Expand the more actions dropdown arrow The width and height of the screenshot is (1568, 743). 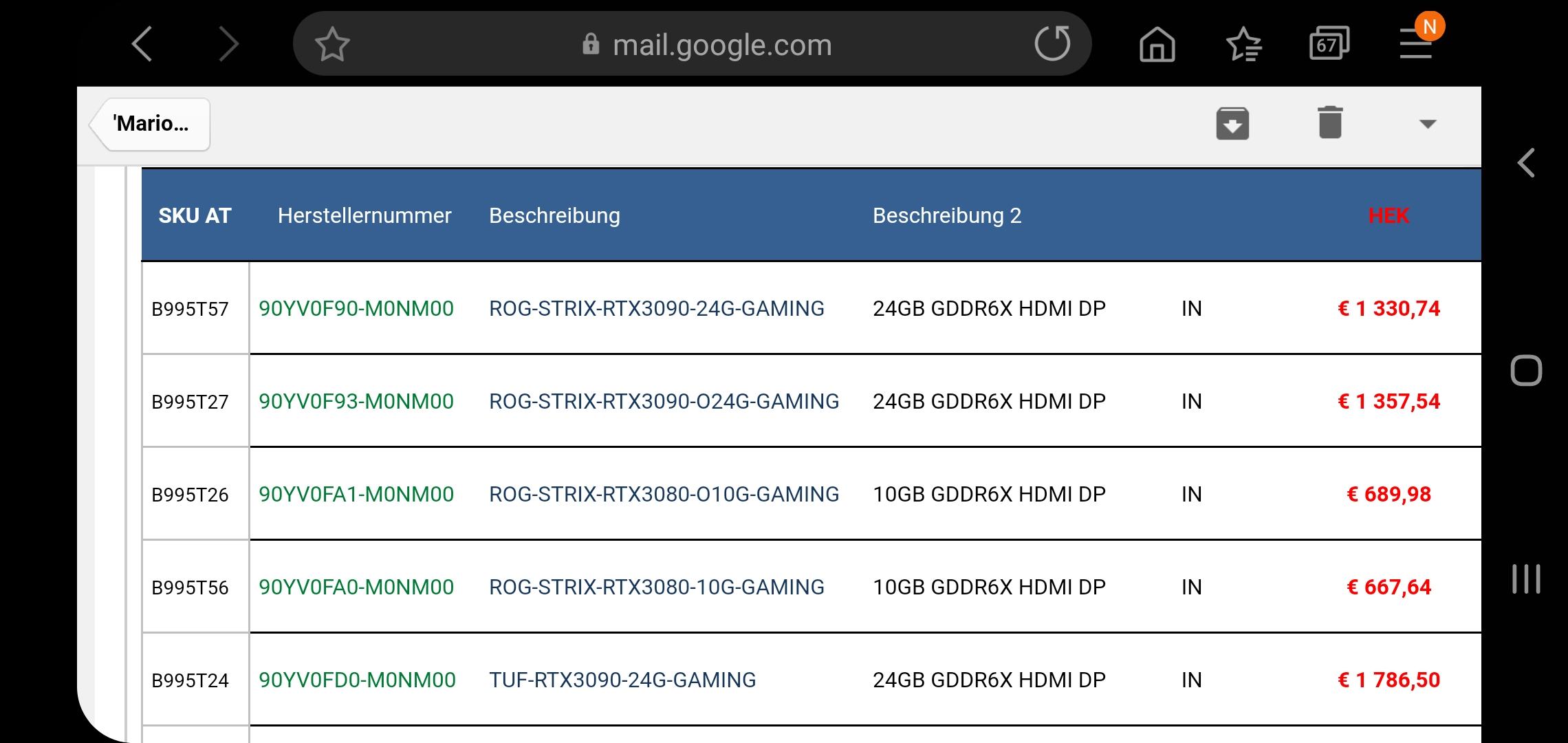(x=1428, y=124)
